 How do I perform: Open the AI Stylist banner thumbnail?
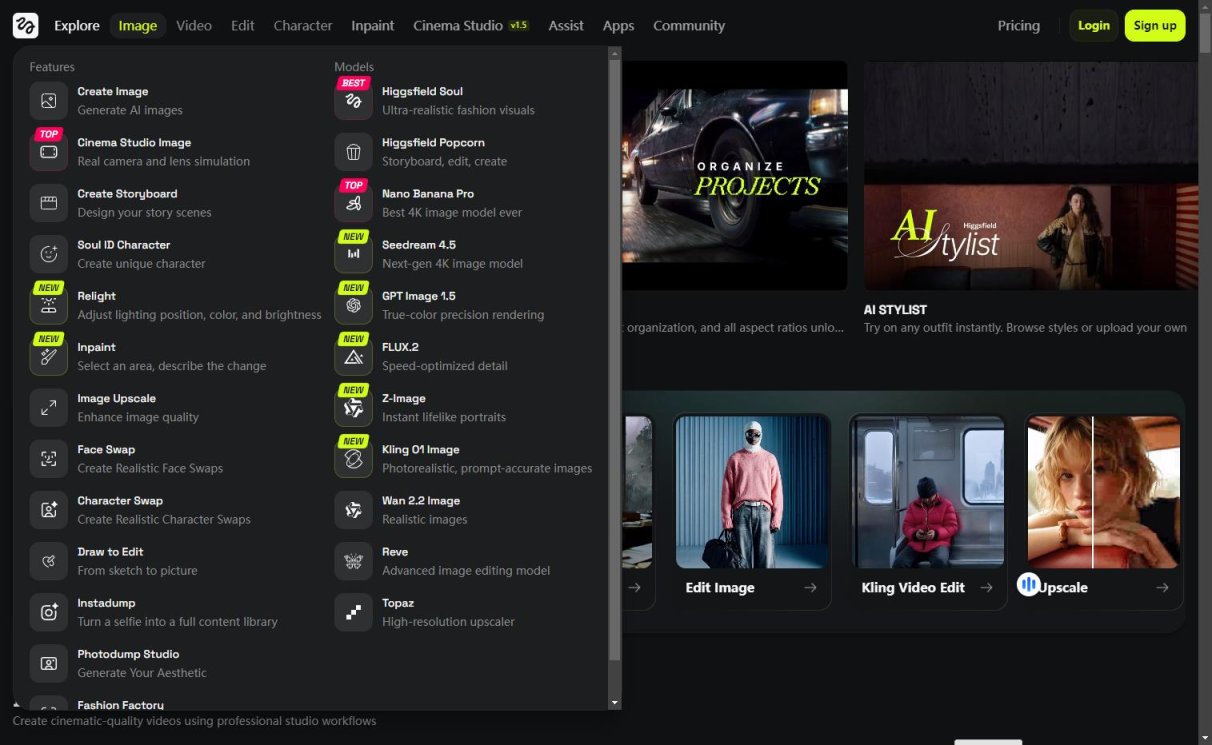(x=1030, y=176)
